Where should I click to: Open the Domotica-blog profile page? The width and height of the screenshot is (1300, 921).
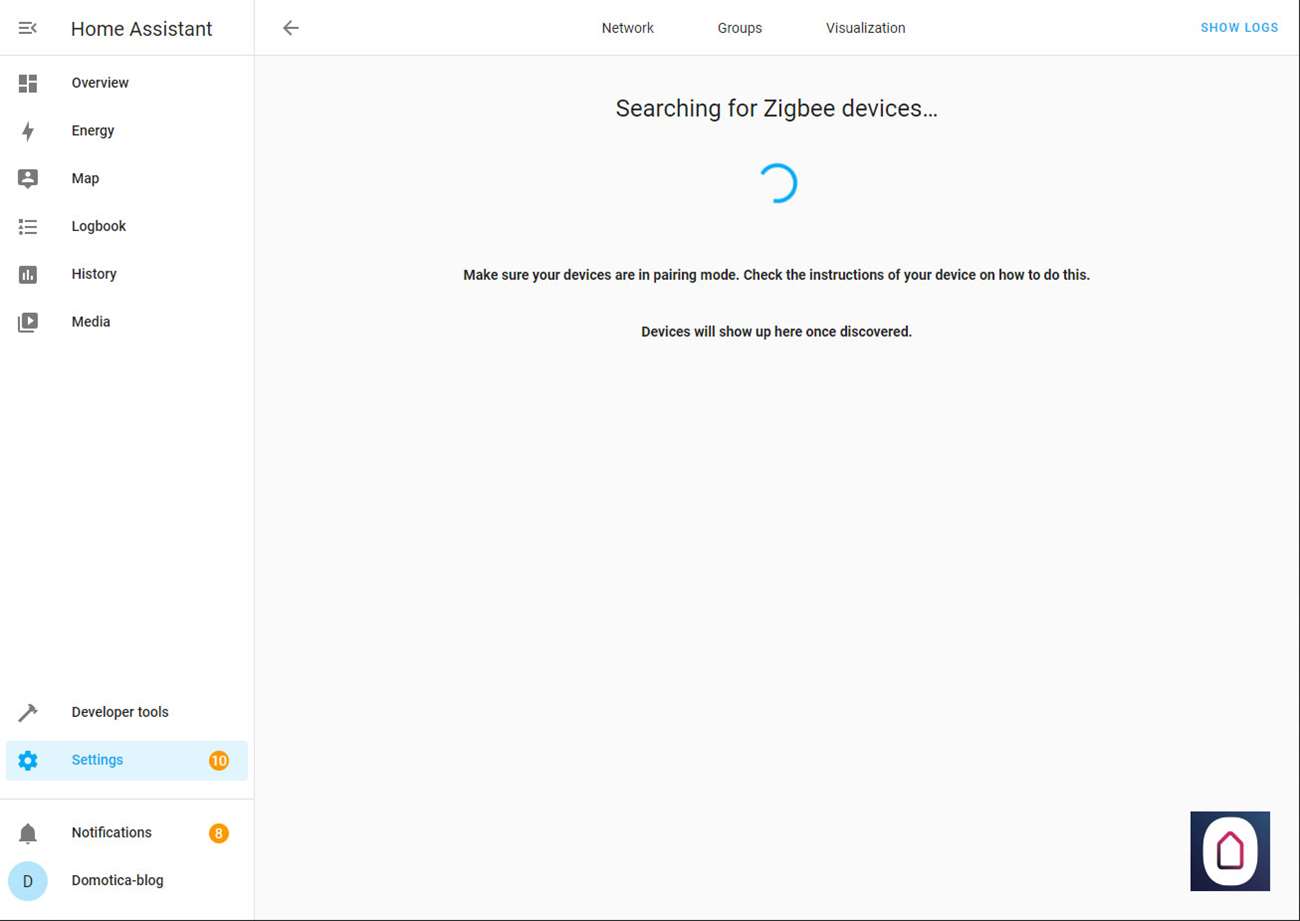(127, 881)
